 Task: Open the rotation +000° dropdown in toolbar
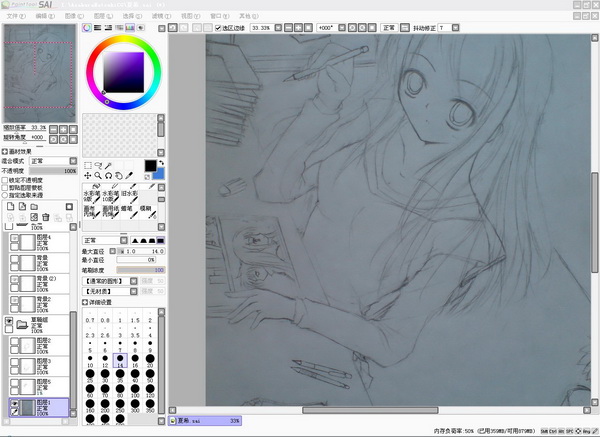click(342, 28)
